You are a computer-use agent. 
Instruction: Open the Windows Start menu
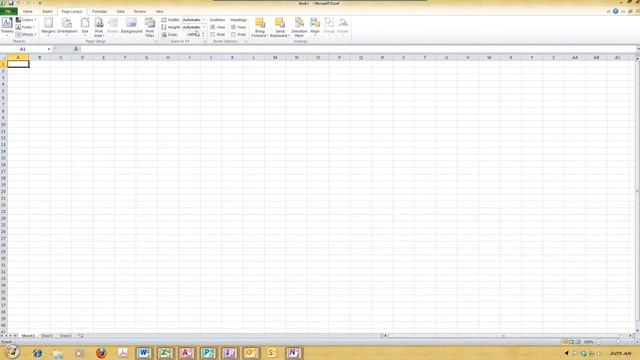tap(12, 351)
